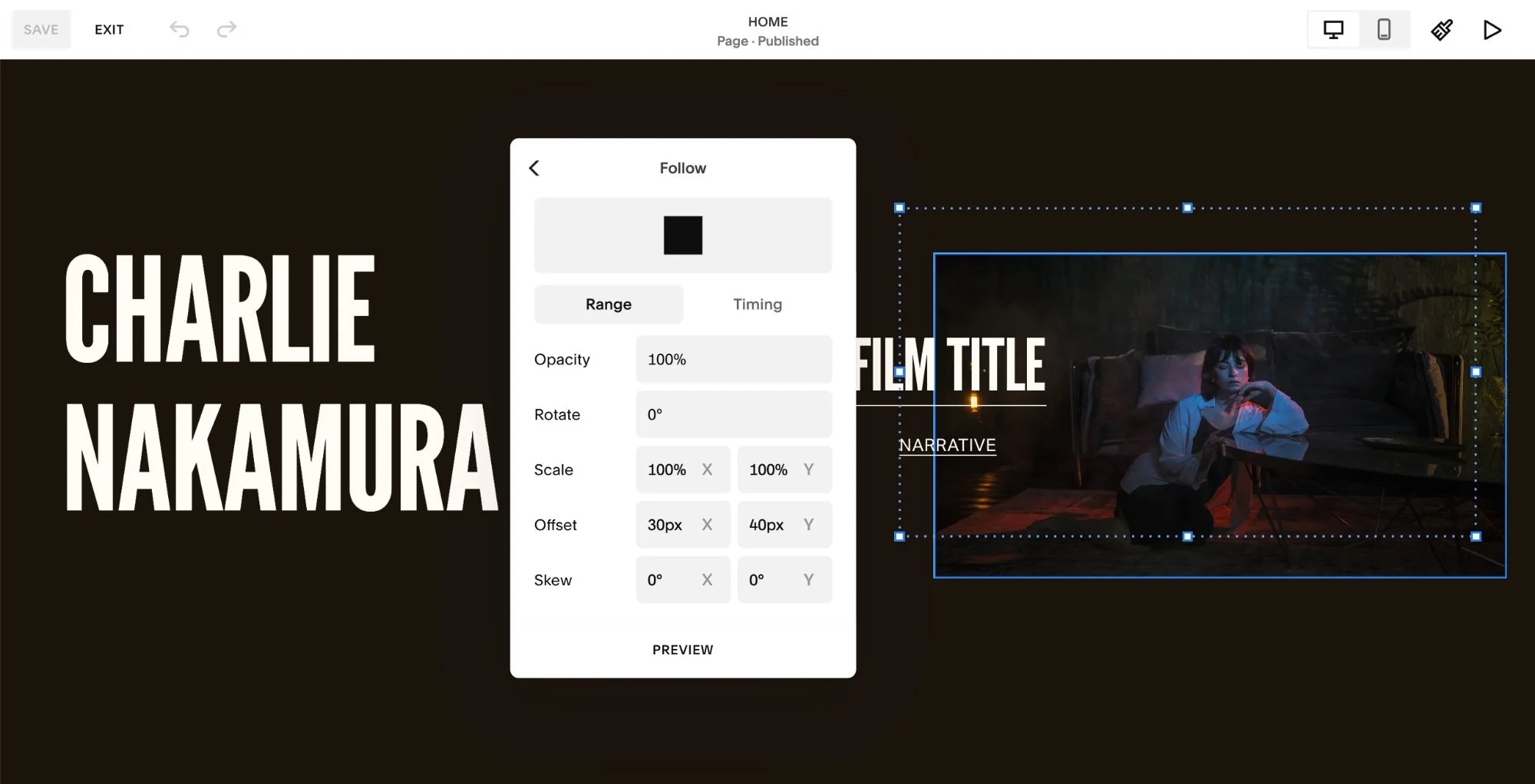Click PREVIEW in the Follow panel

click(683, 650)
